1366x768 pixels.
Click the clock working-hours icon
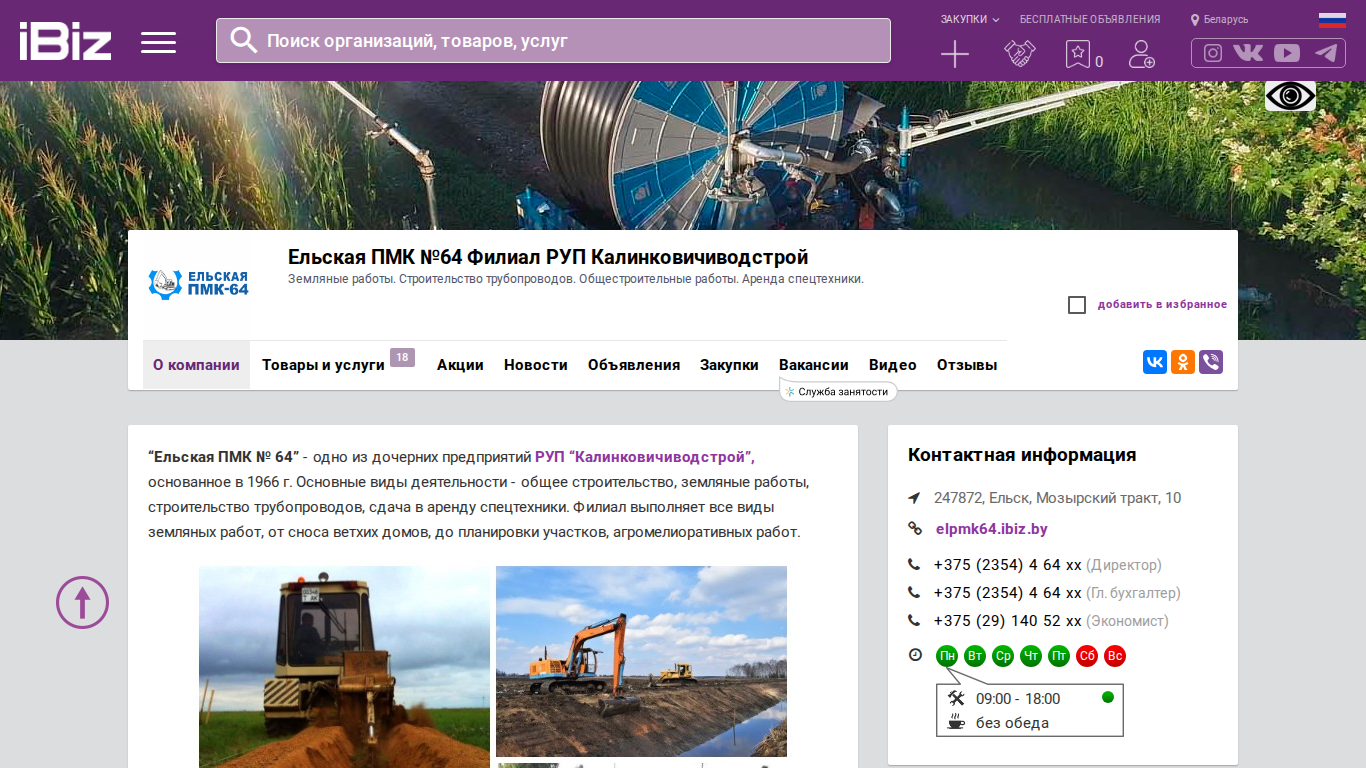pyautogui.click(x=915, y=655)
